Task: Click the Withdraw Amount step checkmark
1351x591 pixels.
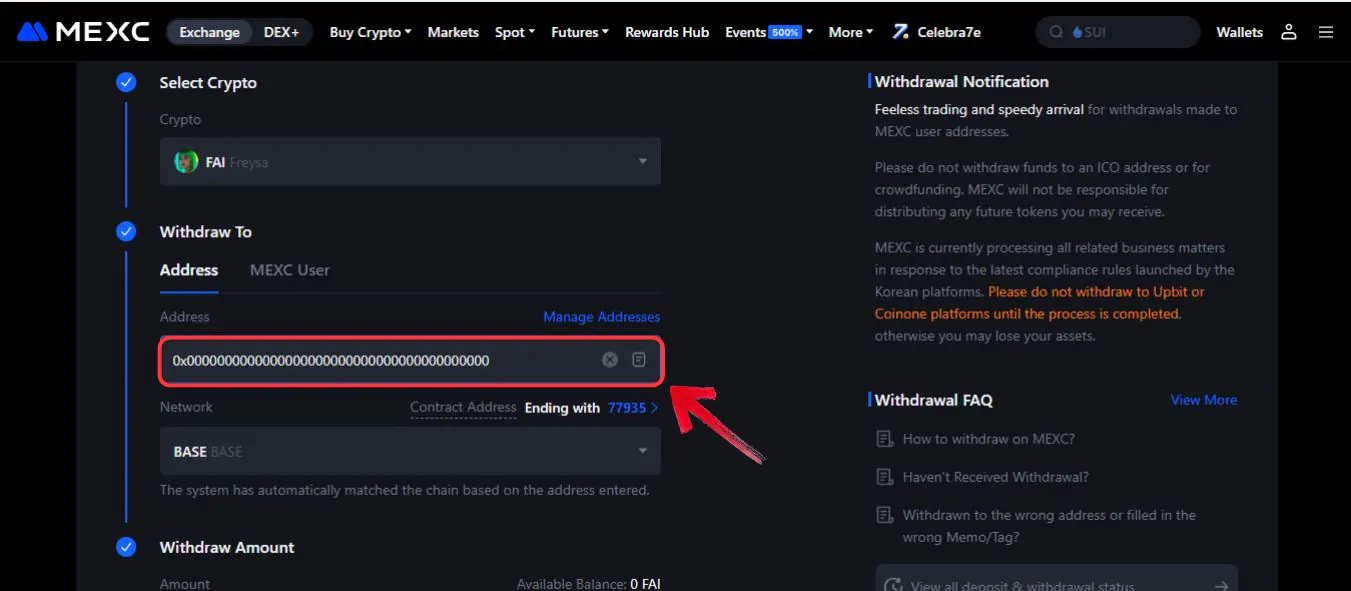Action: (x=126, y=547)
